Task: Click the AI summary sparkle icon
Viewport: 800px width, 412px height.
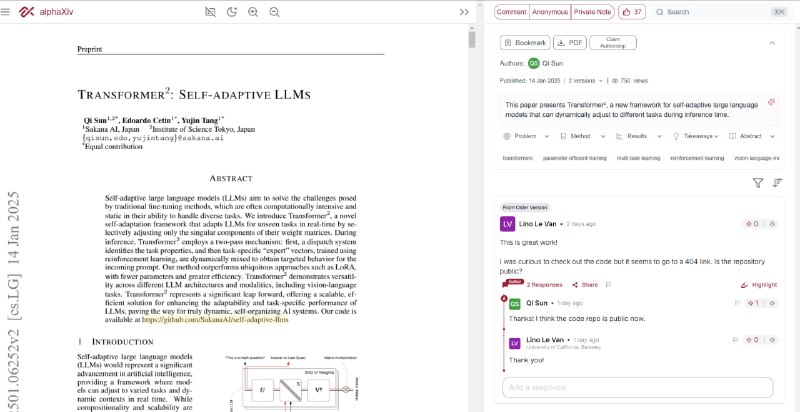Action: coord(771,102)
